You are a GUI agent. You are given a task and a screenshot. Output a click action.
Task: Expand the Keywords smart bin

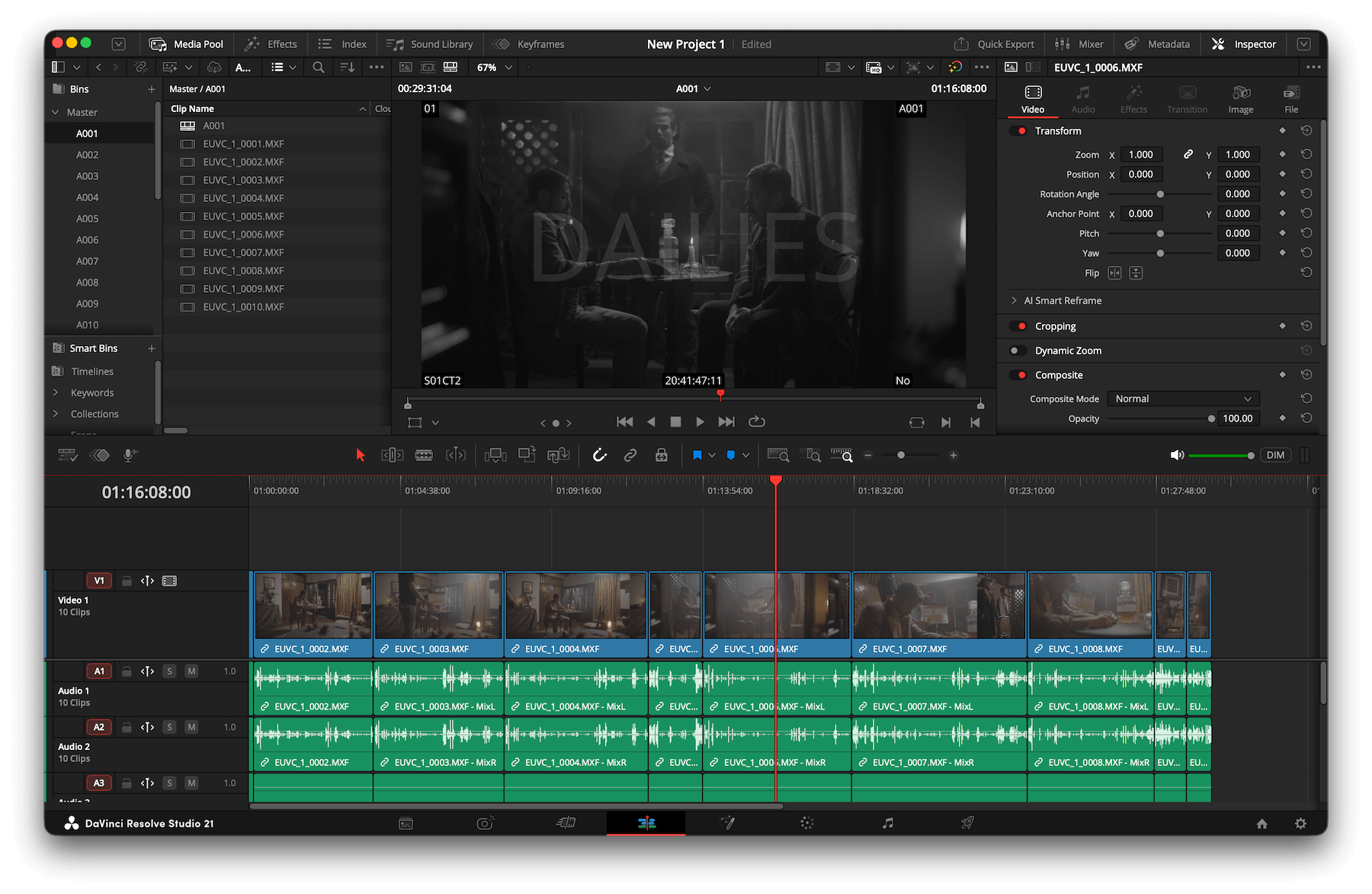pyautogui.click(x=55, y=393)
